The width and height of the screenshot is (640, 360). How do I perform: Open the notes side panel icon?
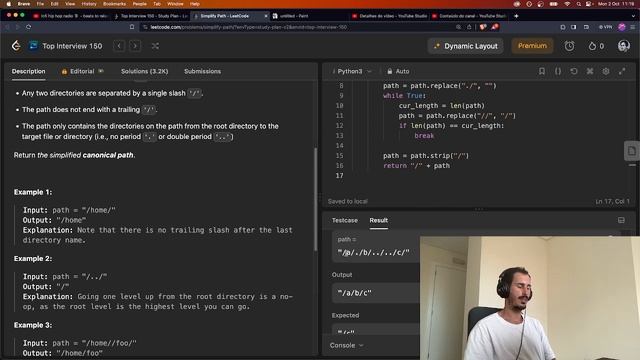click(631, 151)
